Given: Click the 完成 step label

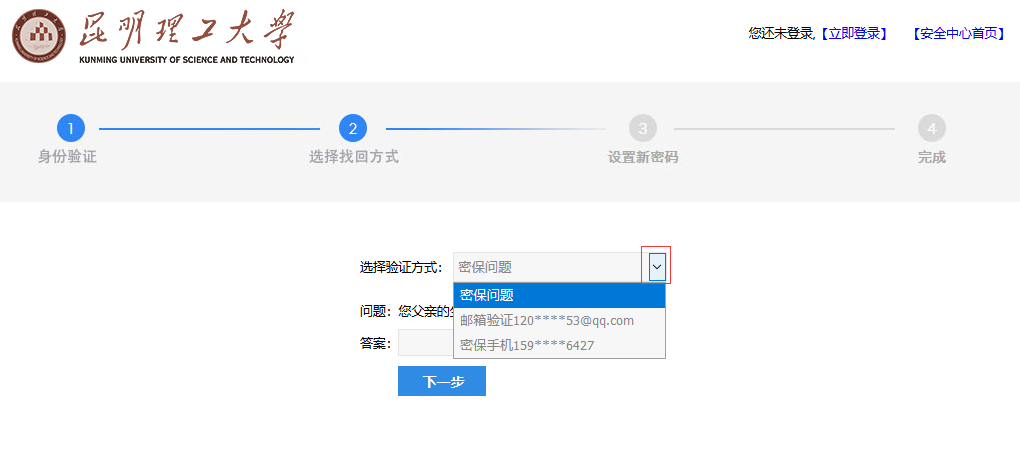Looking at the screenshot, I should point(932,157).
